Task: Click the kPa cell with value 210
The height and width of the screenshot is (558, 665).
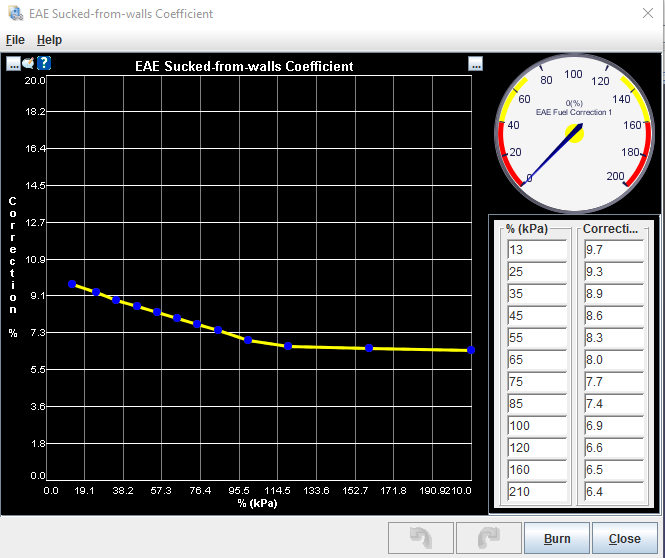Action: pos(537,492)
